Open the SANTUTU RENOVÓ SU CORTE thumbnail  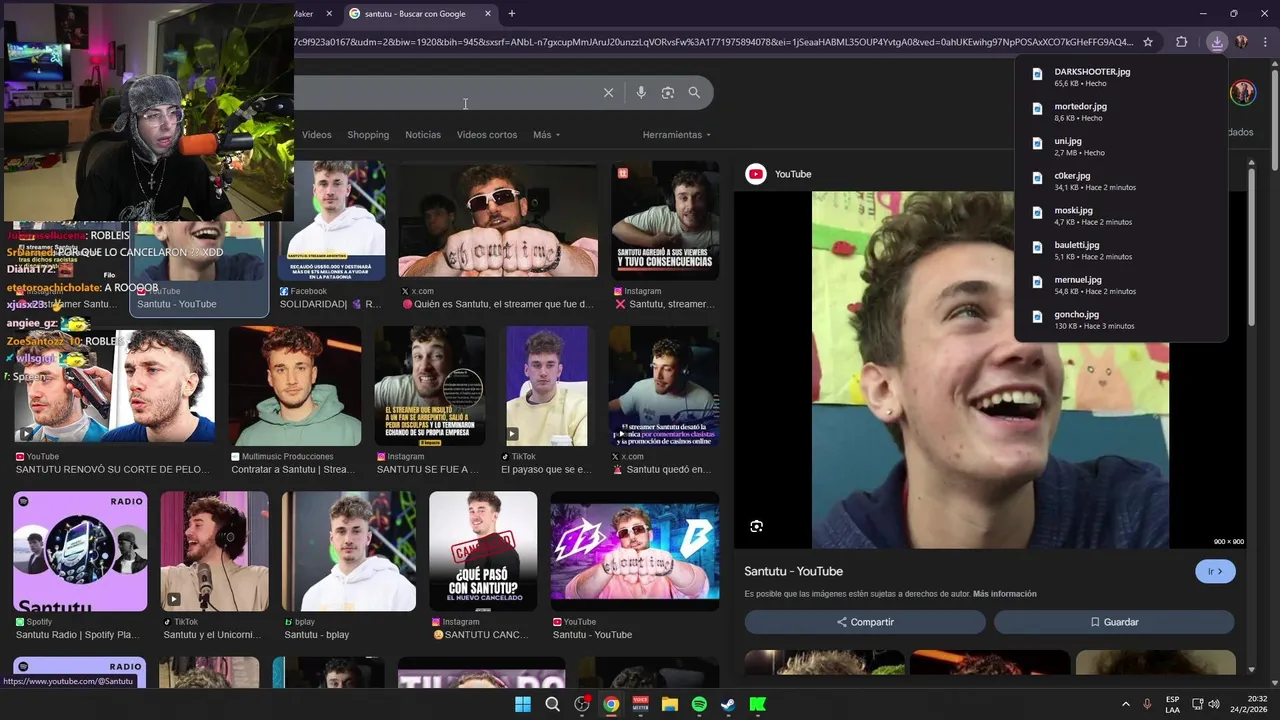[x=114, y=387]
